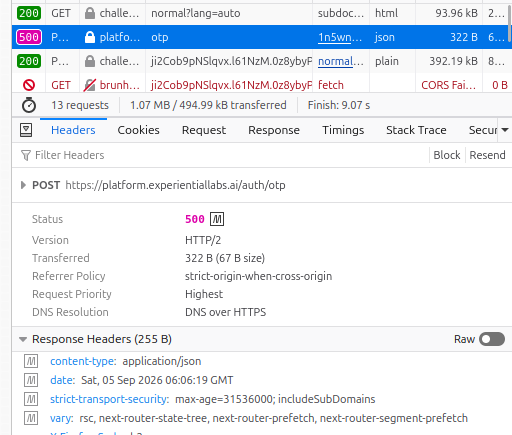Click the strict-transport-security header name
This screenshot has width=512, height=435.
point(109,399)
